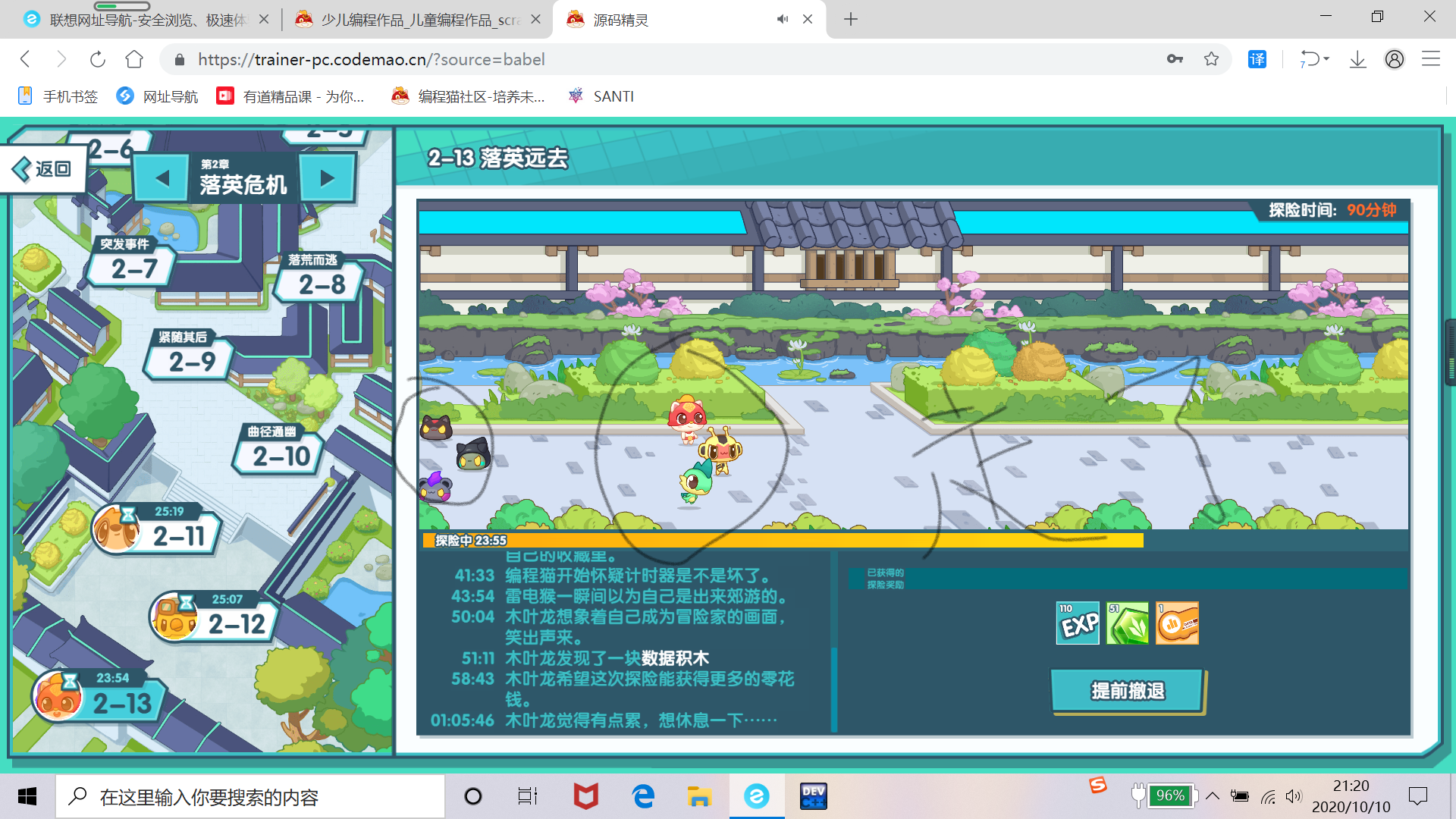Click the yellow robot character

point(721,450)
